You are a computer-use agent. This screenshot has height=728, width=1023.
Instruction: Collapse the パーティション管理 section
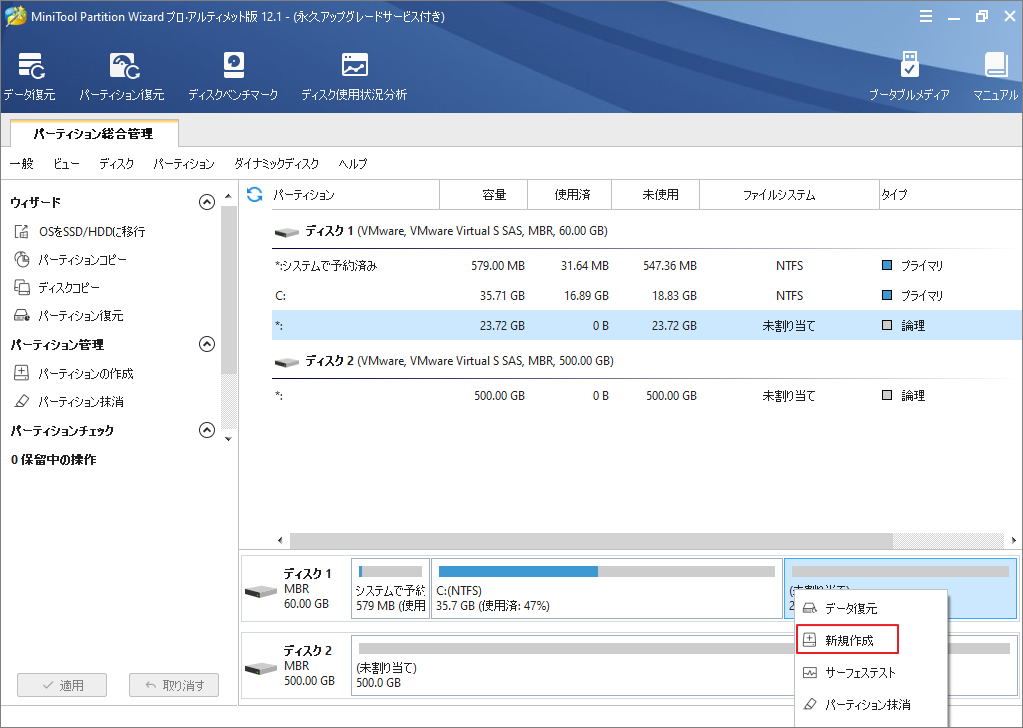click(207, 344)
